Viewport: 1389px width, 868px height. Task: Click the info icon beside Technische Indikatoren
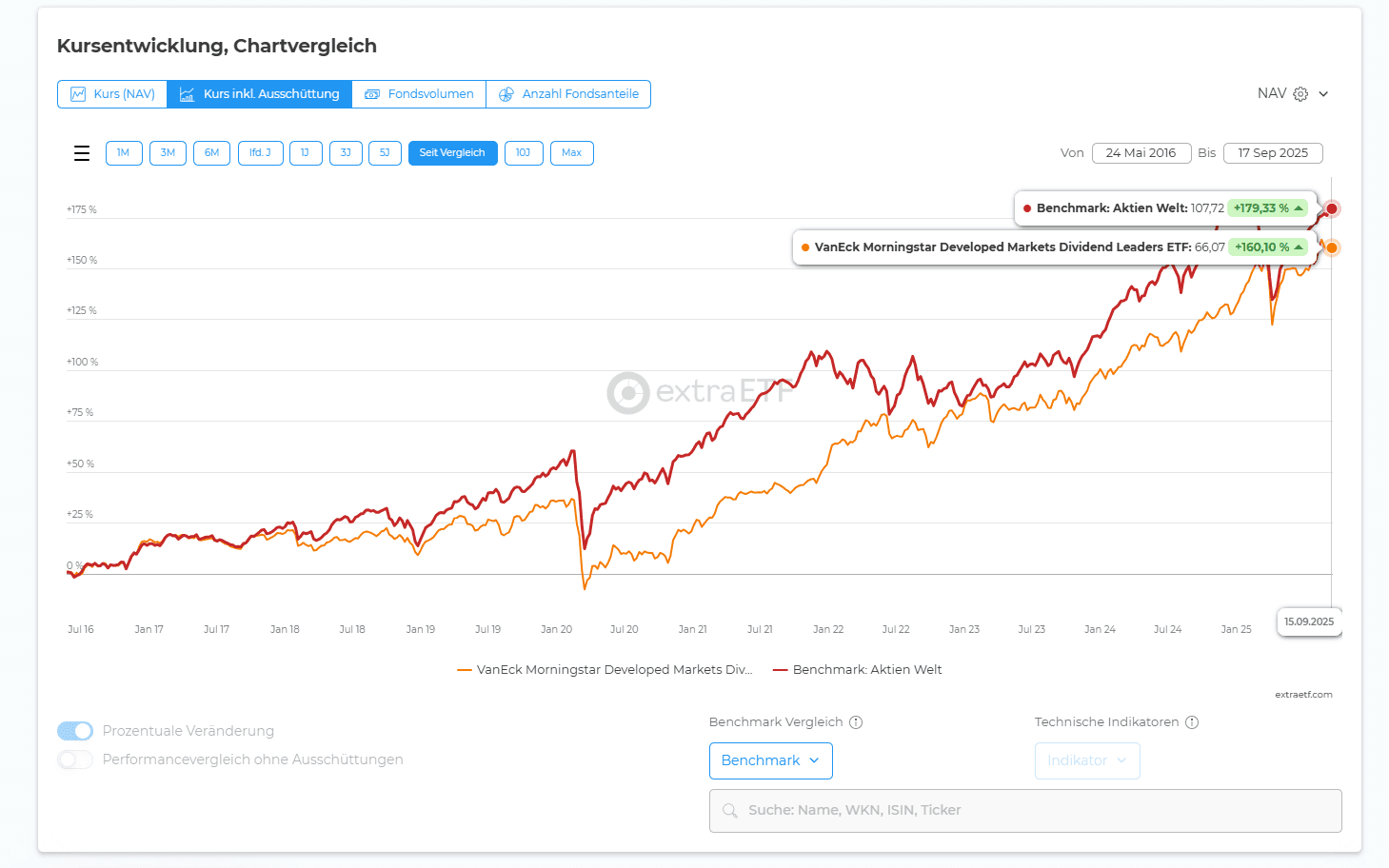coord(1192,722)
